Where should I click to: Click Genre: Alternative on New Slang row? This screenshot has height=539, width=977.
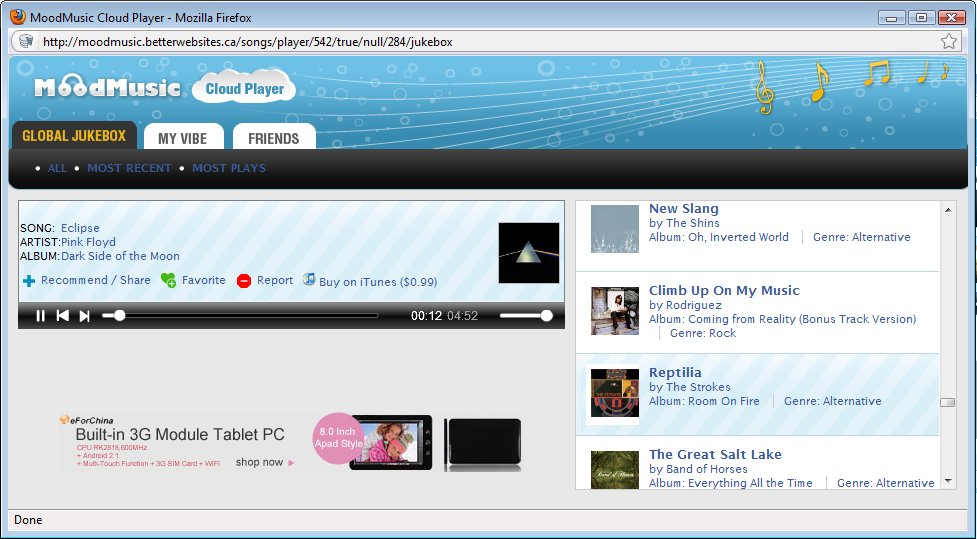point(862,237)
